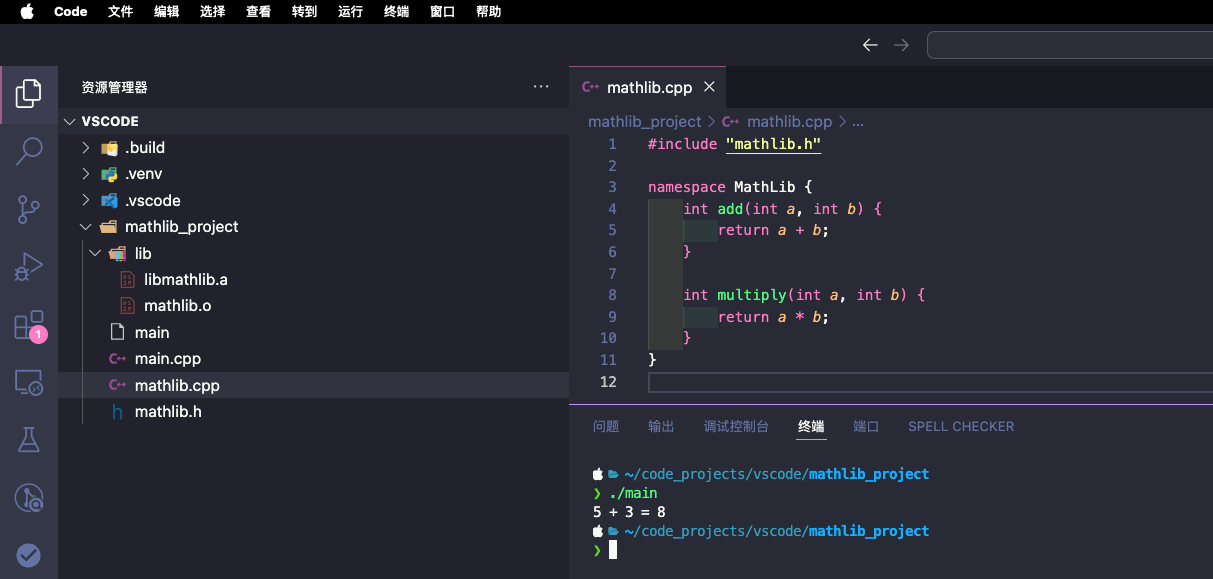1213x579 pixels.
Task: Click the navigate back arrow button
Action: (870, 45)
